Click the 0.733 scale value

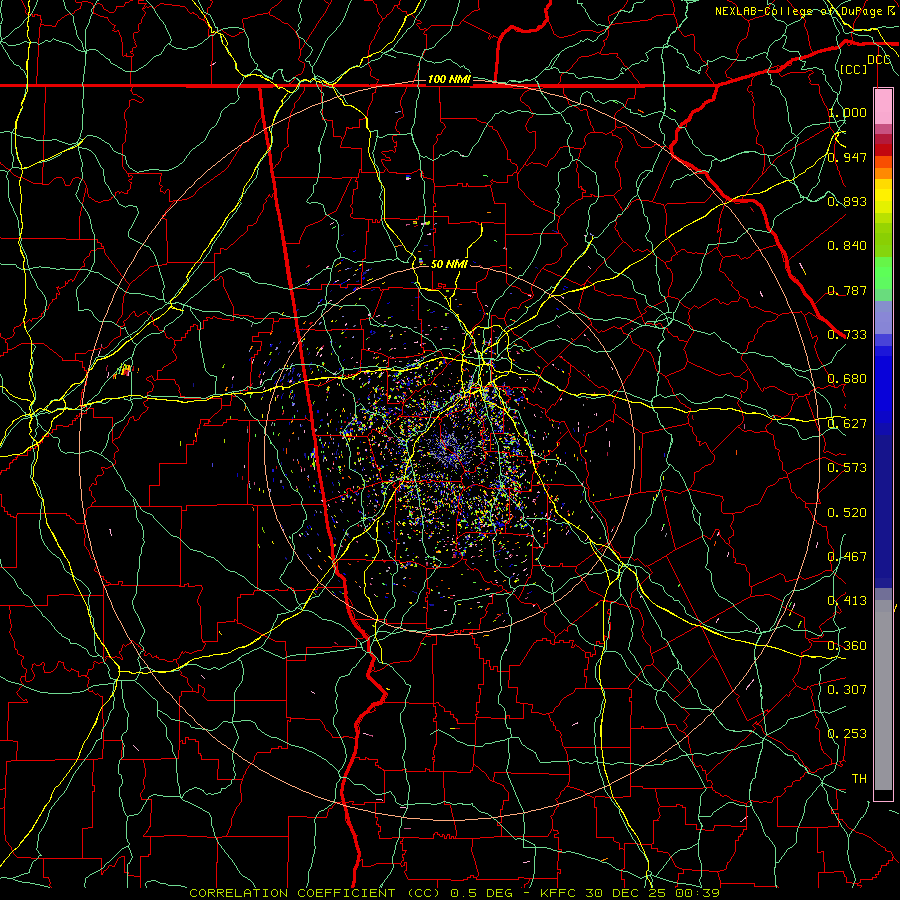coord(847,335)
